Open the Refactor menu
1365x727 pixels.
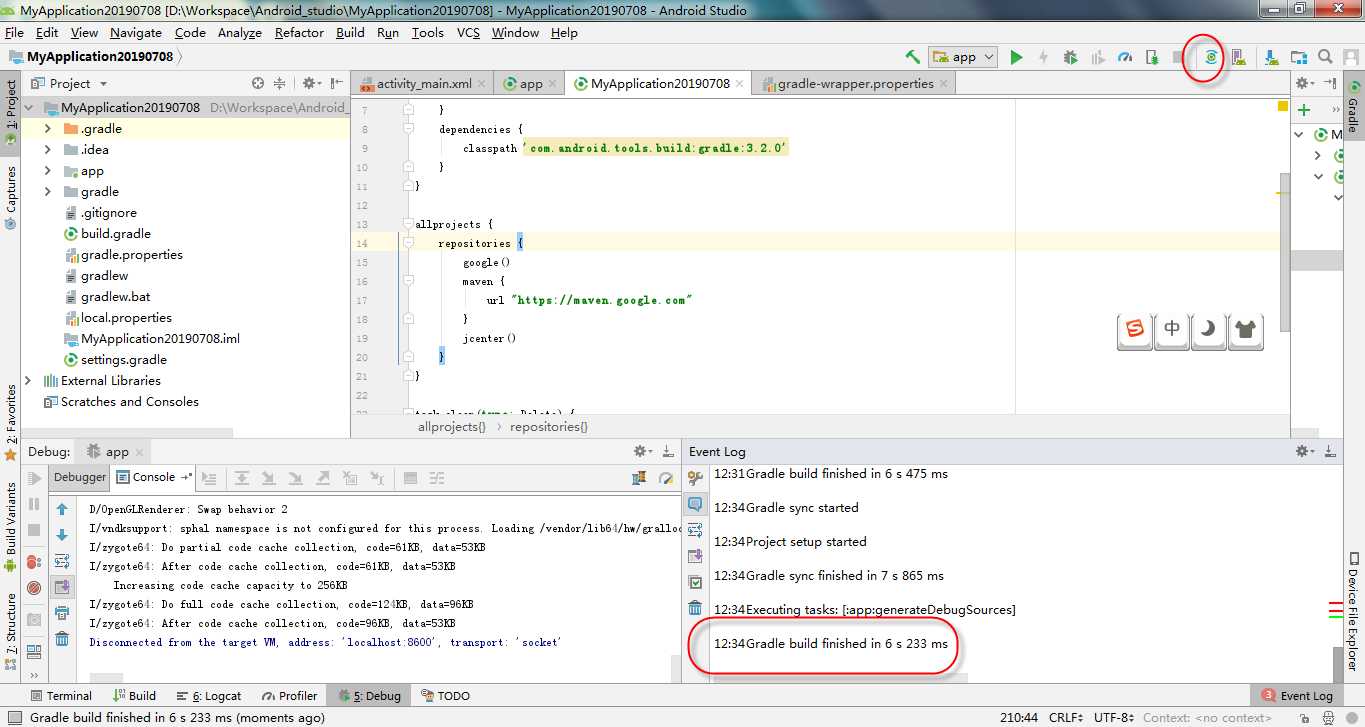point(299,32)
